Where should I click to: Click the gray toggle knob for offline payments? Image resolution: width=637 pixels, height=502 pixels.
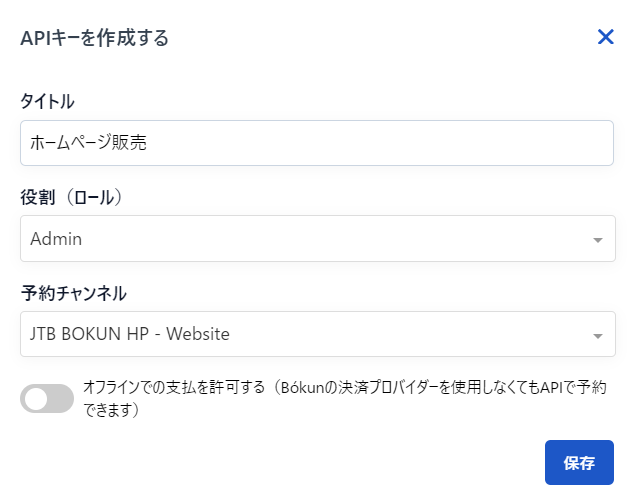(36, 399)
